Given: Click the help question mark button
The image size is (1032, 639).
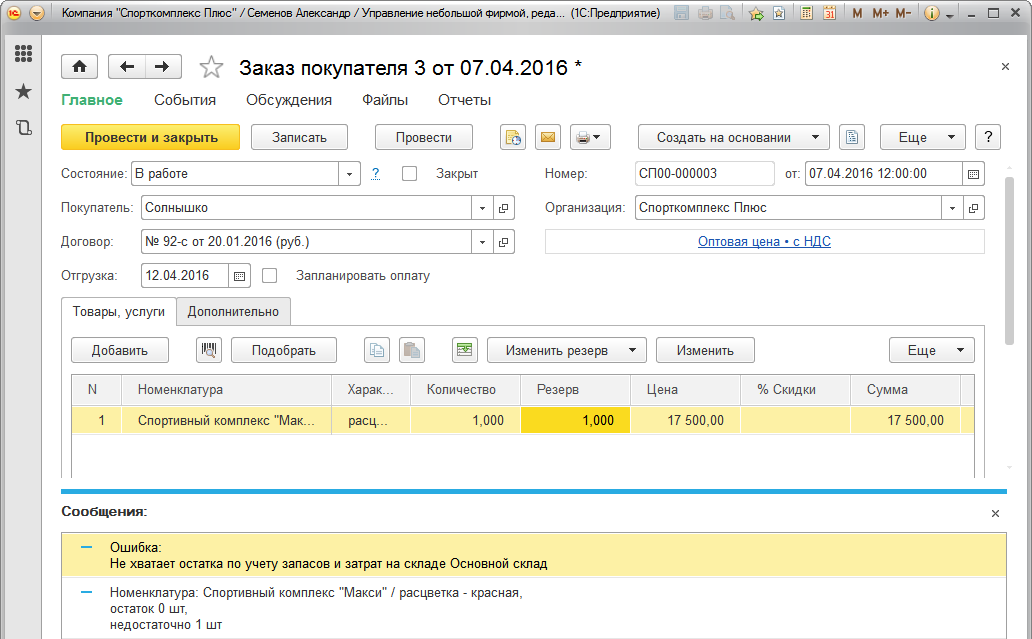Looking at the screenshot, I should click(987, 138).
